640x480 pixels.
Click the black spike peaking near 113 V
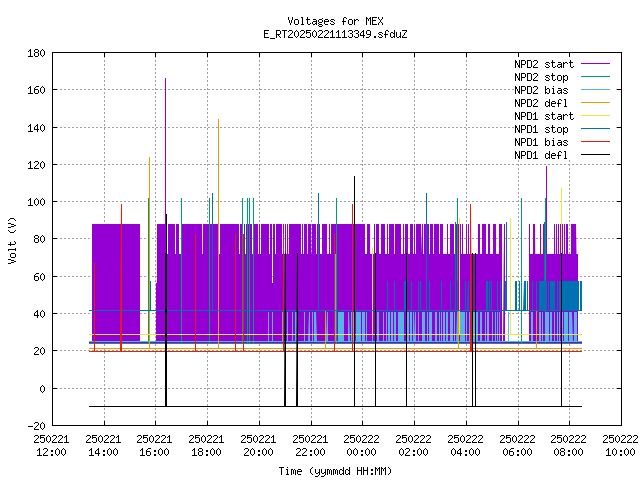[x=354, y=291]
